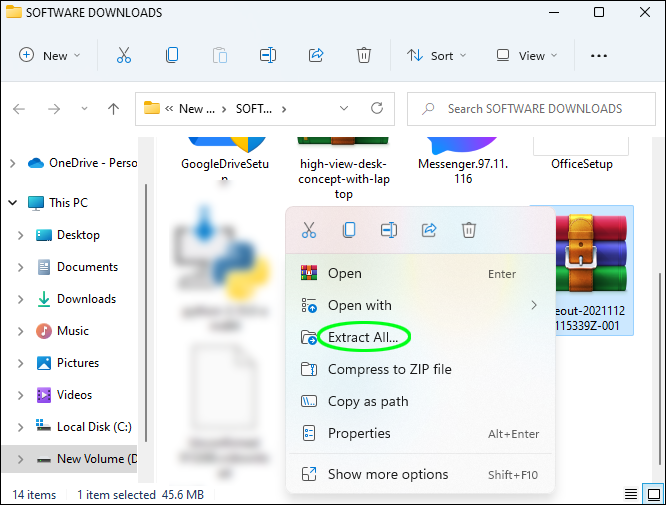Select the GoogleDriveSetup file
The image size is (666, 505).
(x=225, y=159)
